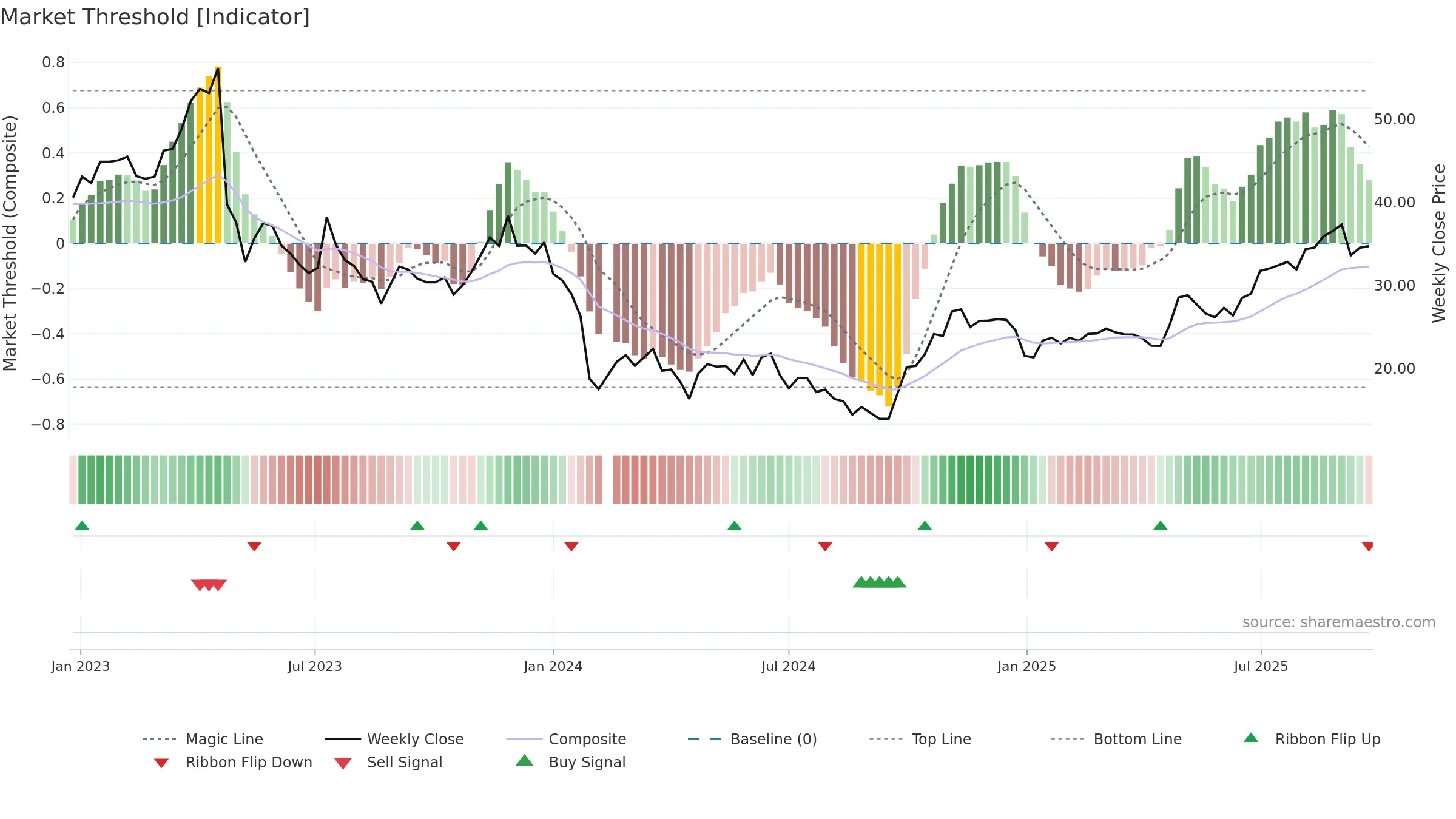Click the Ribbon Flip Up marker near Nov 2023
The height and width of the screenshot is (819, 1456).
pyautogui.click(x=481, y=525)
